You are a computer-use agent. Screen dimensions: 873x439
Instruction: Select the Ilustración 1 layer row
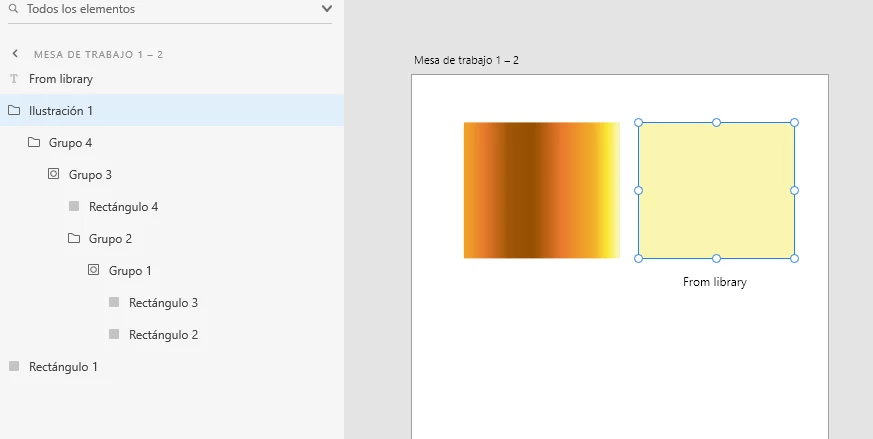(x=172, y=110)
